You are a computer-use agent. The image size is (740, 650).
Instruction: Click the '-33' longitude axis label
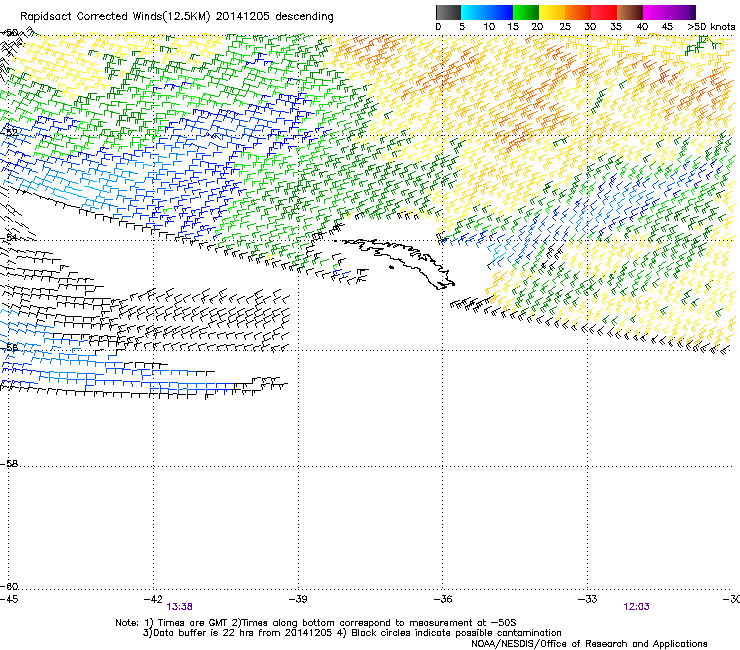(587, 599)
